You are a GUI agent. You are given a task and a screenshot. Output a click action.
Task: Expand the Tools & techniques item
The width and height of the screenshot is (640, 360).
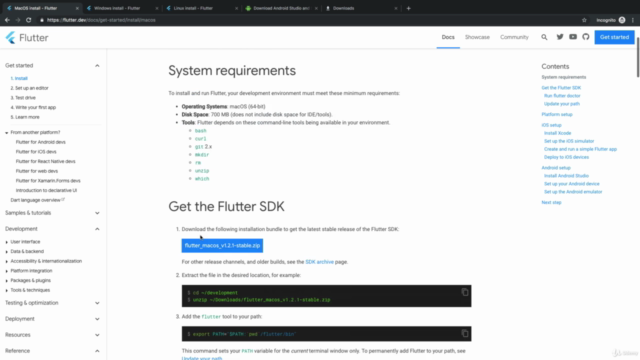[x=7, y=290]
